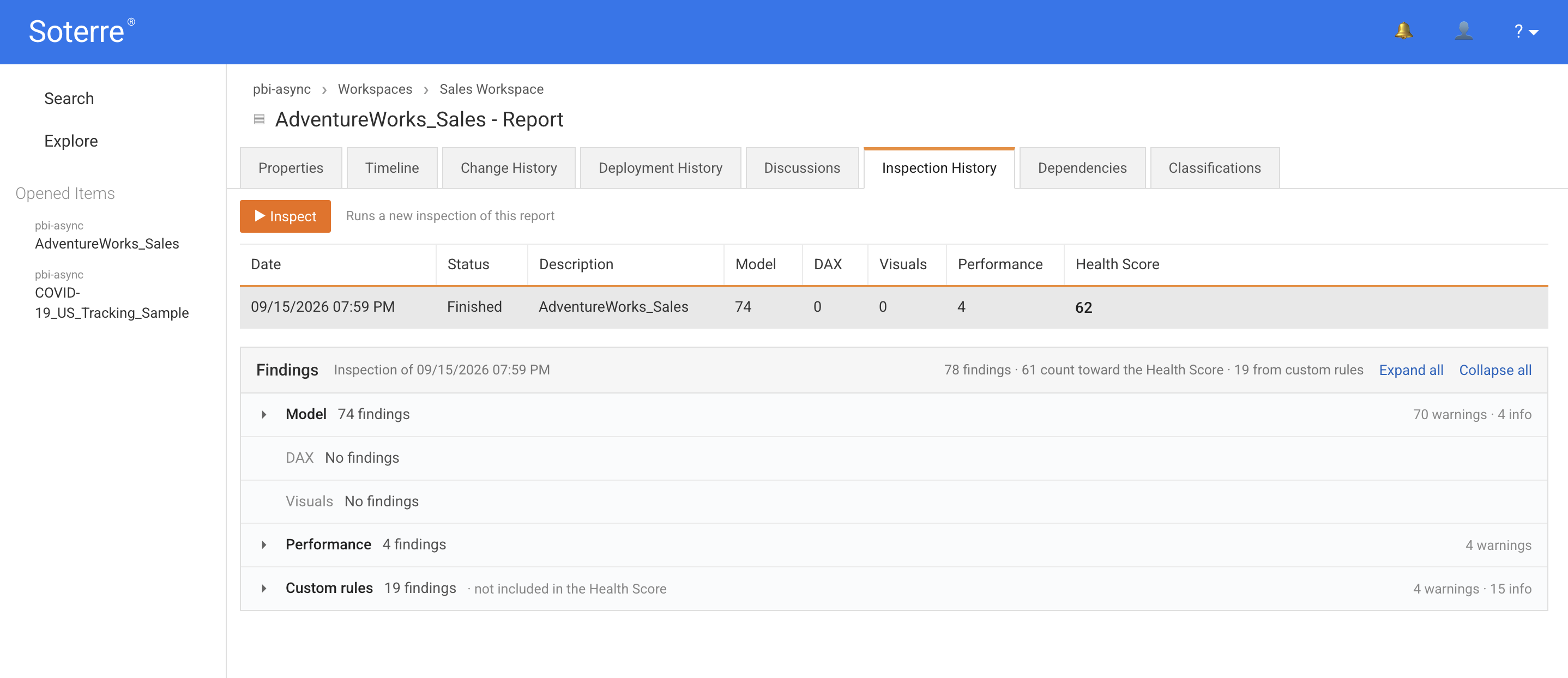Click the Collapse all link
The width and height of the screenshot is (1568, 678).
1495,370
